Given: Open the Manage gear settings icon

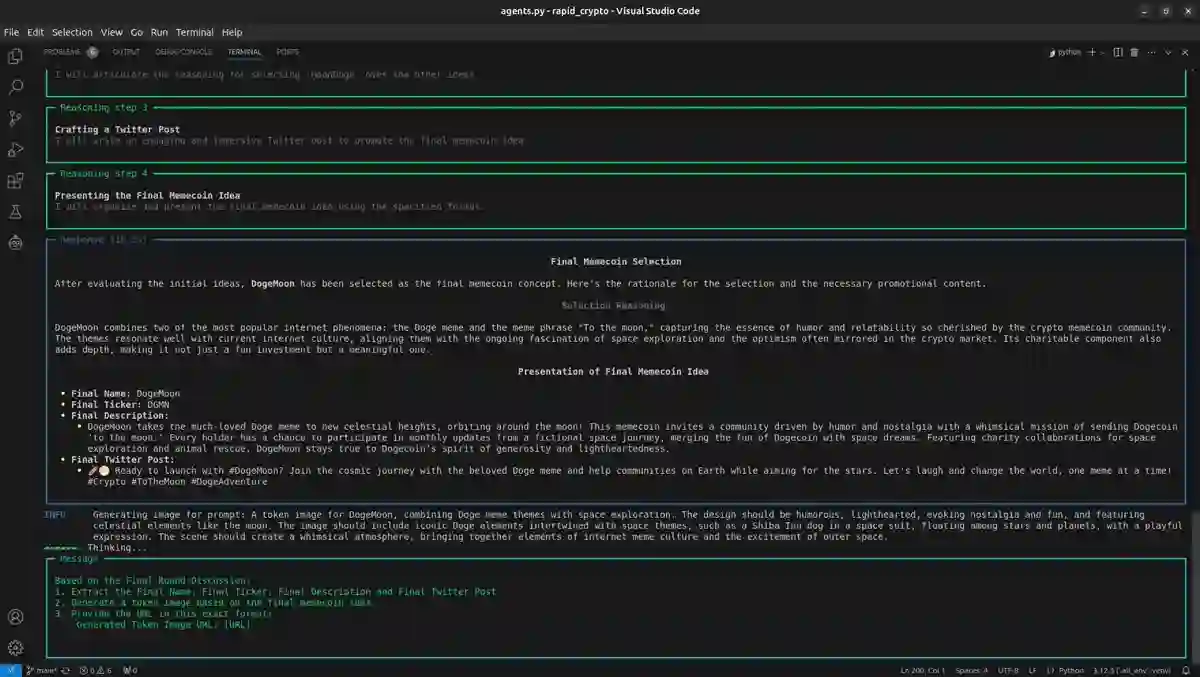Looking at the screenshot, I should [x=15, y=648].
